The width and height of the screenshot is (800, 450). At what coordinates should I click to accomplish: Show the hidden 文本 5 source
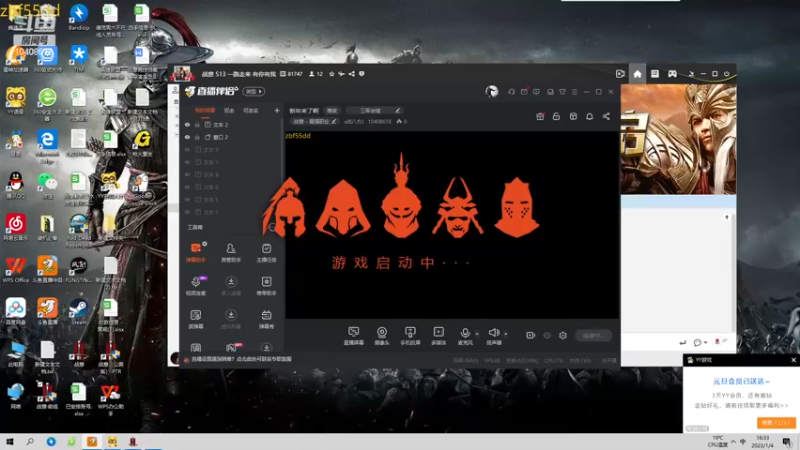(x=187, y=199)
